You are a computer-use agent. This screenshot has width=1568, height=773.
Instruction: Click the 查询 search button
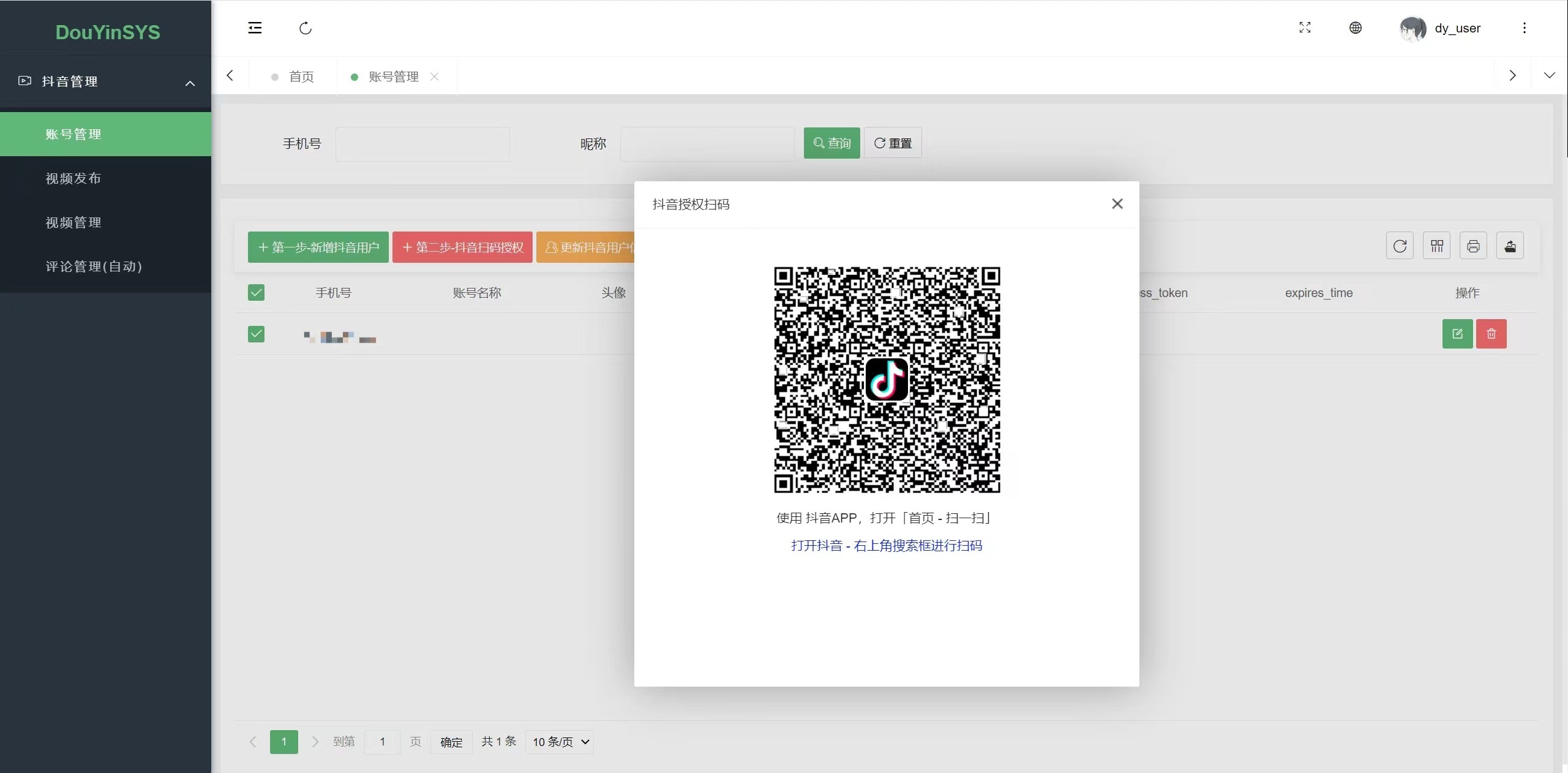coord(831,143)
